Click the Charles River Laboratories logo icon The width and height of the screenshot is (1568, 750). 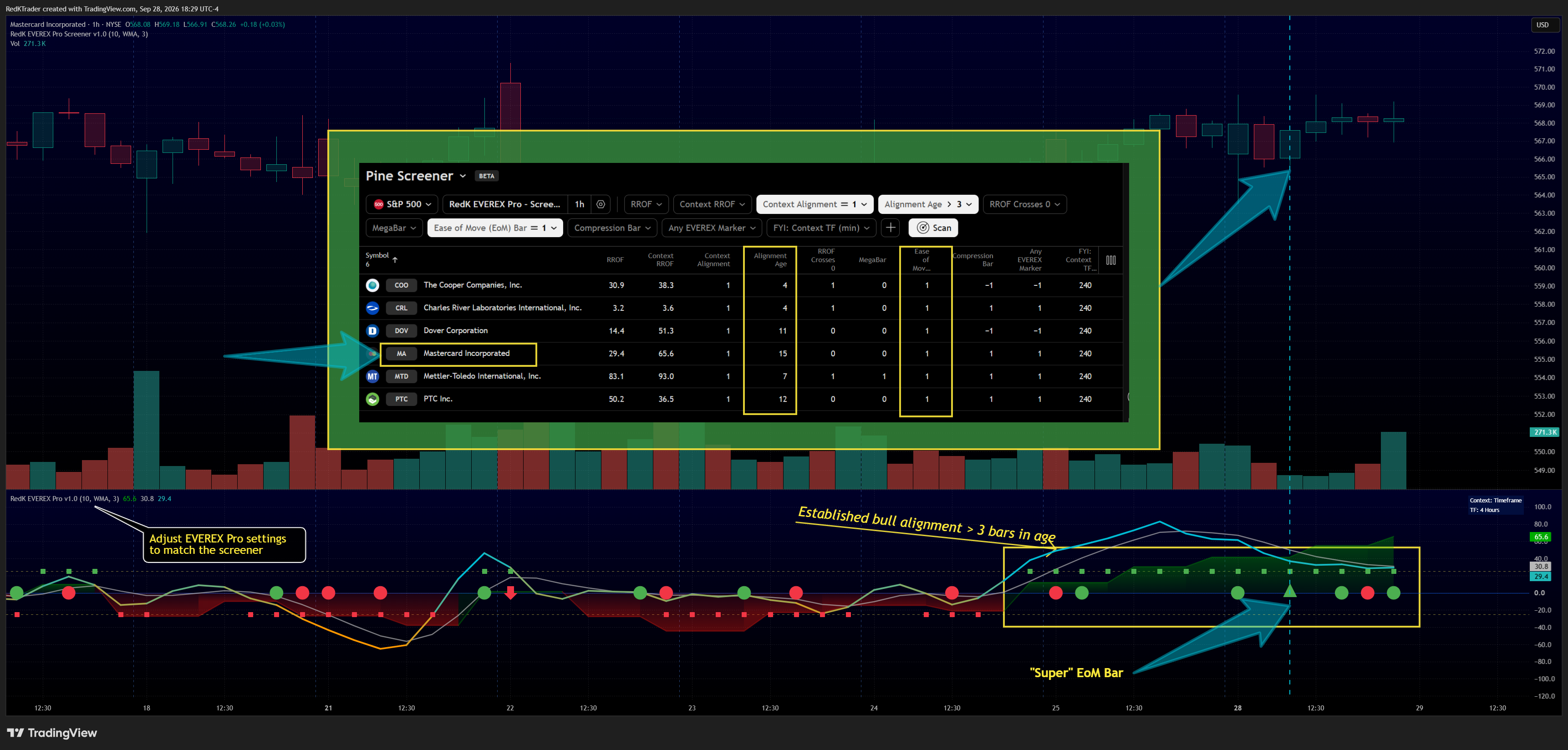[372, 308]
